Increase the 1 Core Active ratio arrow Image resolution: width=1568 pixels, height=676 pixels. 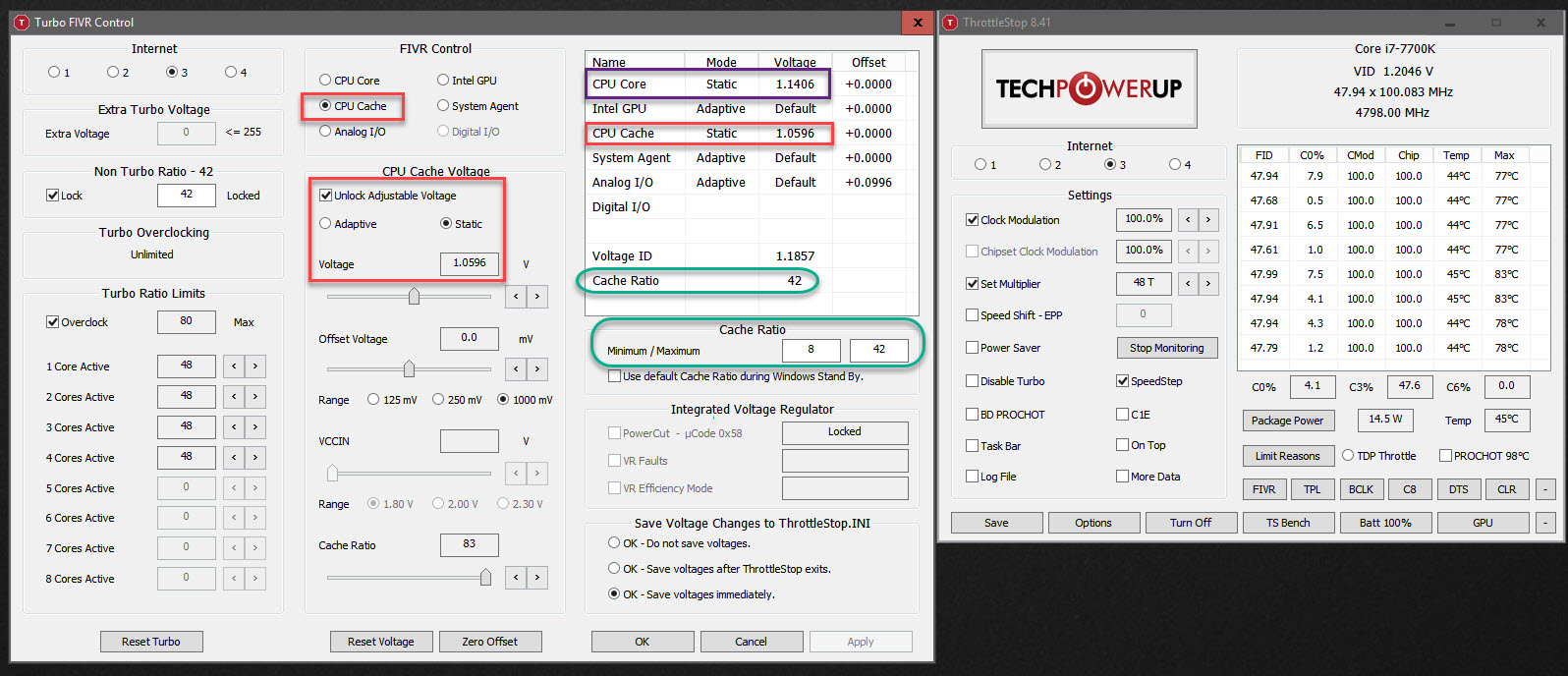coord(255,366)
